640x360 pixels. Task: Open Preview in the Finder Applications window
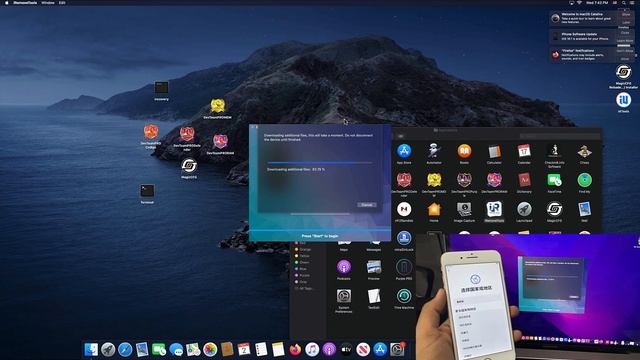[x=373, y=267]
